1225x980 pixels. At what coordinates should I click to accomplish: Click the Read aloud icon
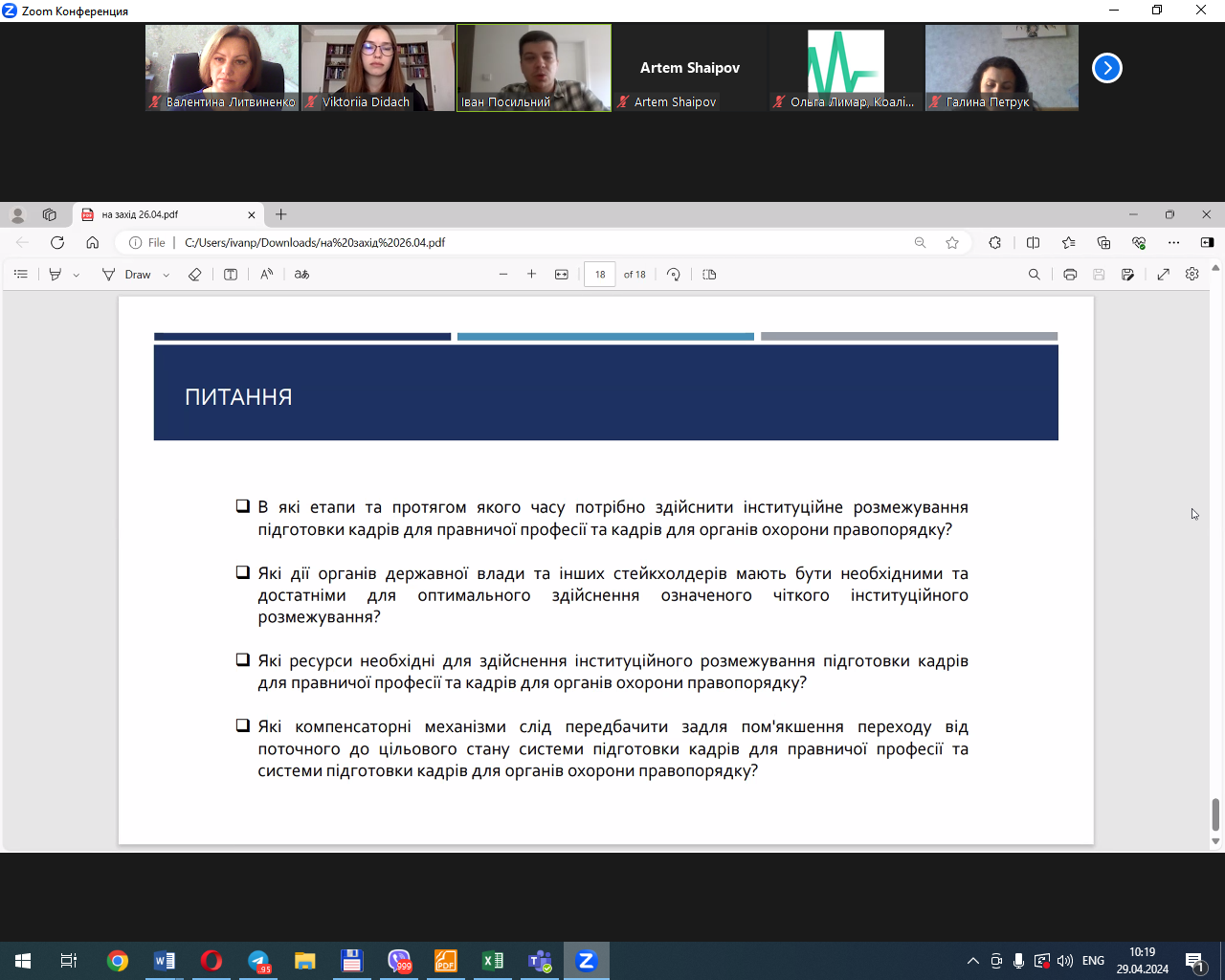267,275
